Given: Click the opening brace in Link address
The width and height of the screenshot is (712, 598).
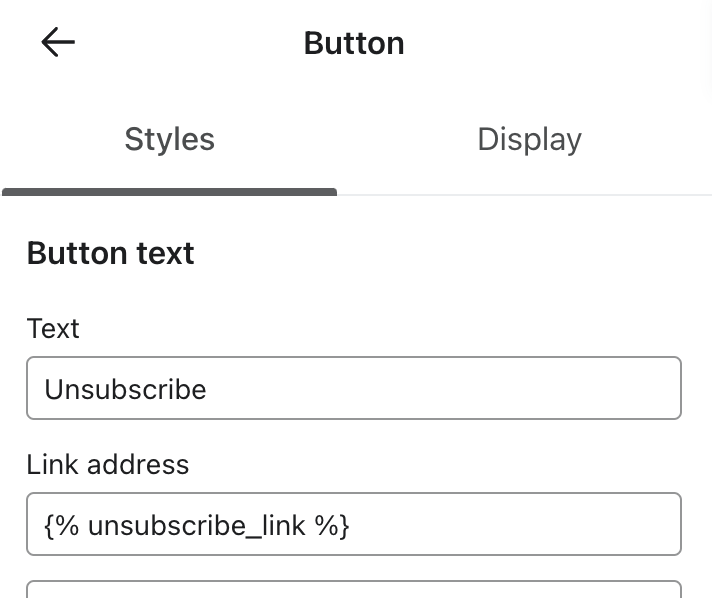Looking at the screenshot, I should [x=49, y=525].
